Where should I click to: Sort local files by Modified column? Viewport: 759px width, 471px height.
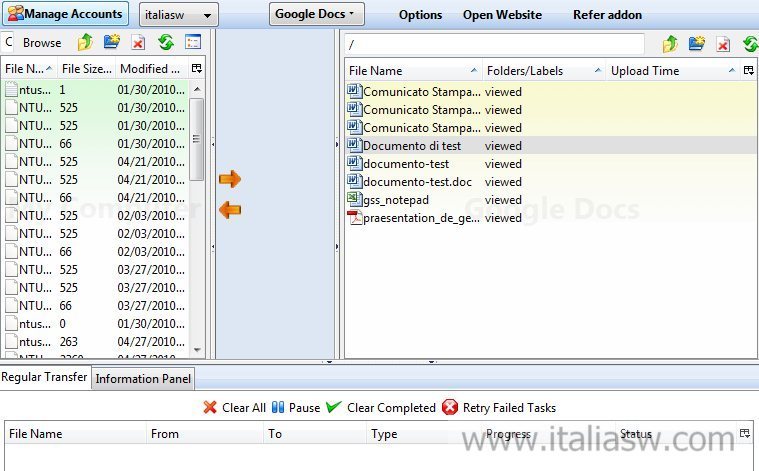(151, 69)
